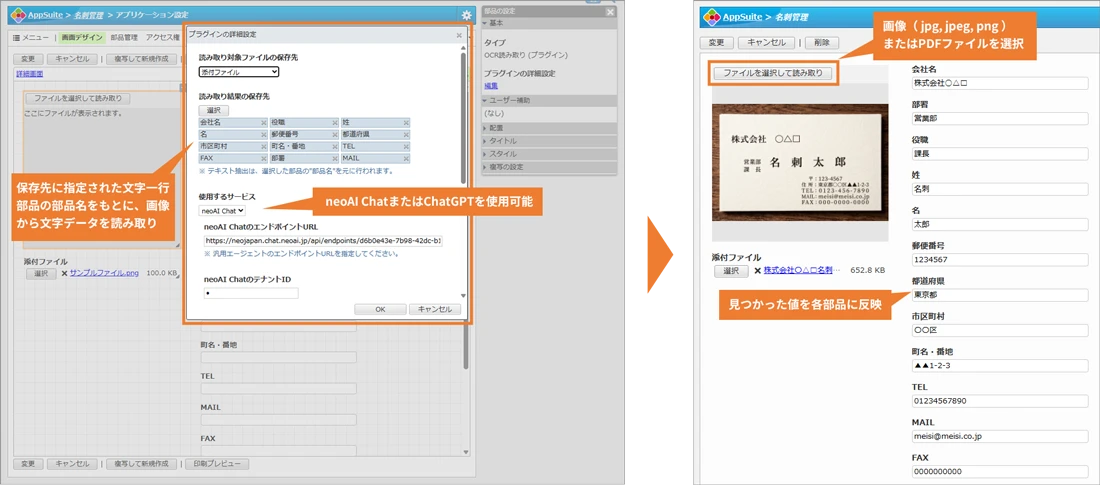1100x485 pixels.
Task: Remove the 町名・番地 tag with its X
Action: coord(335,147)
